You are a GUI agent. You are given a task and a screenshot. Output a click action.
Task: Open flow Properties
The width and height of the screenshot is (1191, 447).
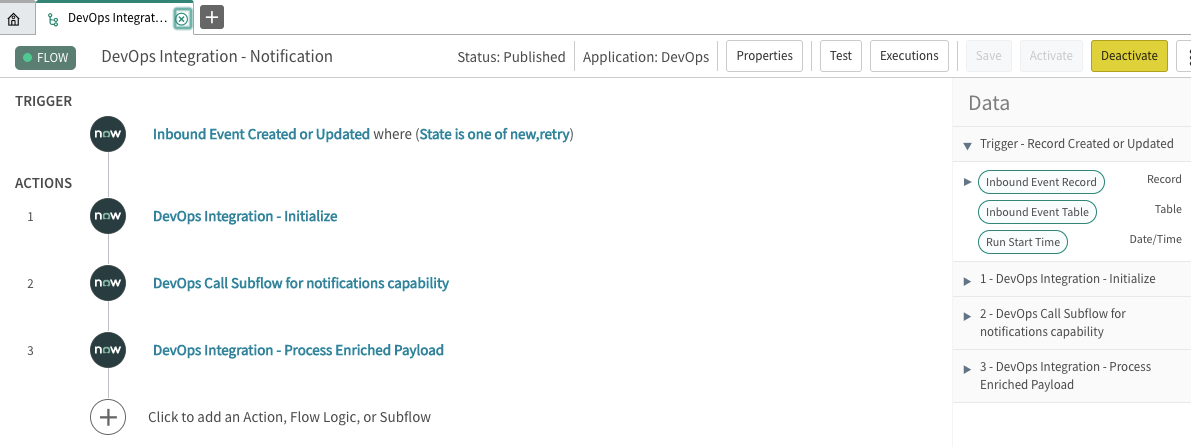coord(764,56)
